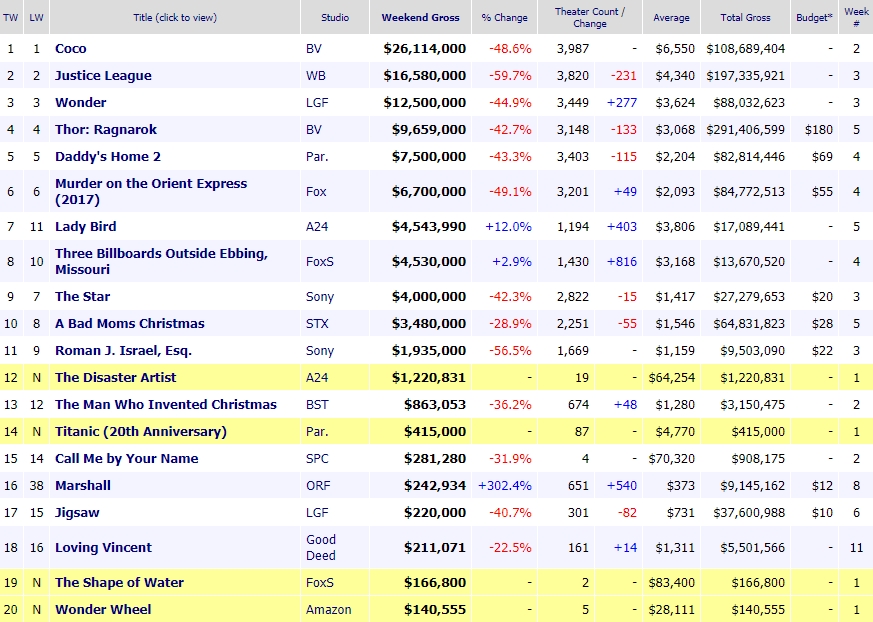The width and height of the screenshot is (873, 622).
Task: Select the +302.4% change for Marshall
Action: pyautogui.click(x=505, y=486)
